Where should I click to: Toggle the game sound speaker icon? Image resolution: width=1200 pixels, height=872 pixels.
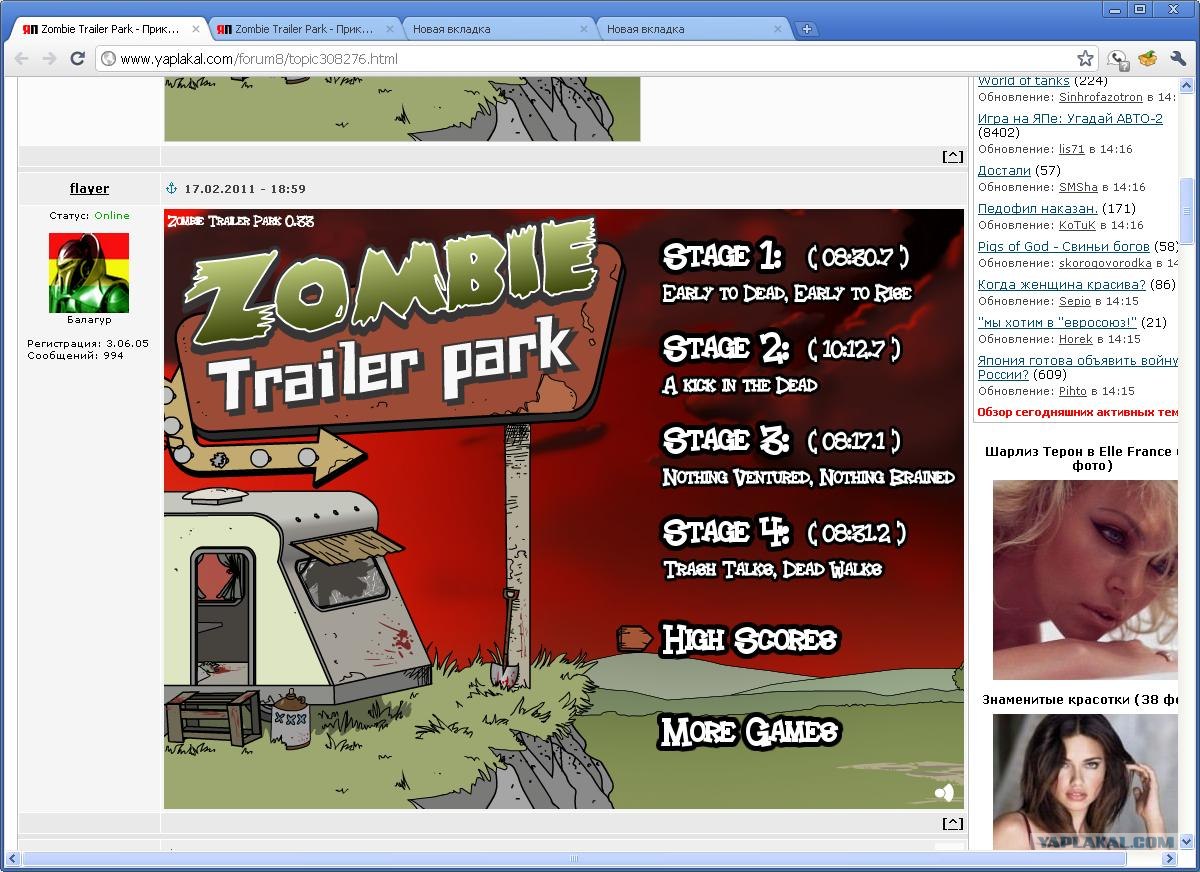point(944,793)
